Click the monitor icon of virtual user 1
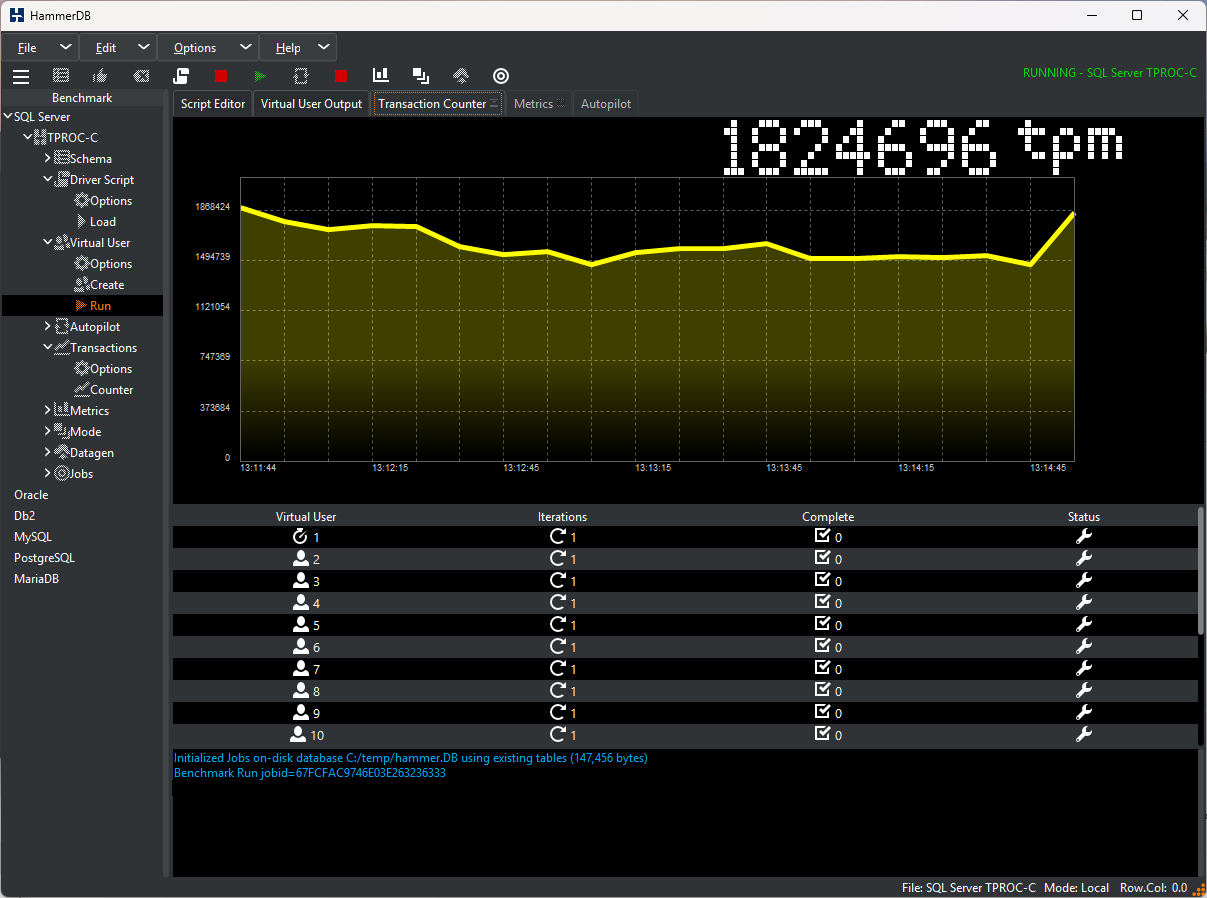The height and width of the screenshot is (898, 1207). [300, 537]
